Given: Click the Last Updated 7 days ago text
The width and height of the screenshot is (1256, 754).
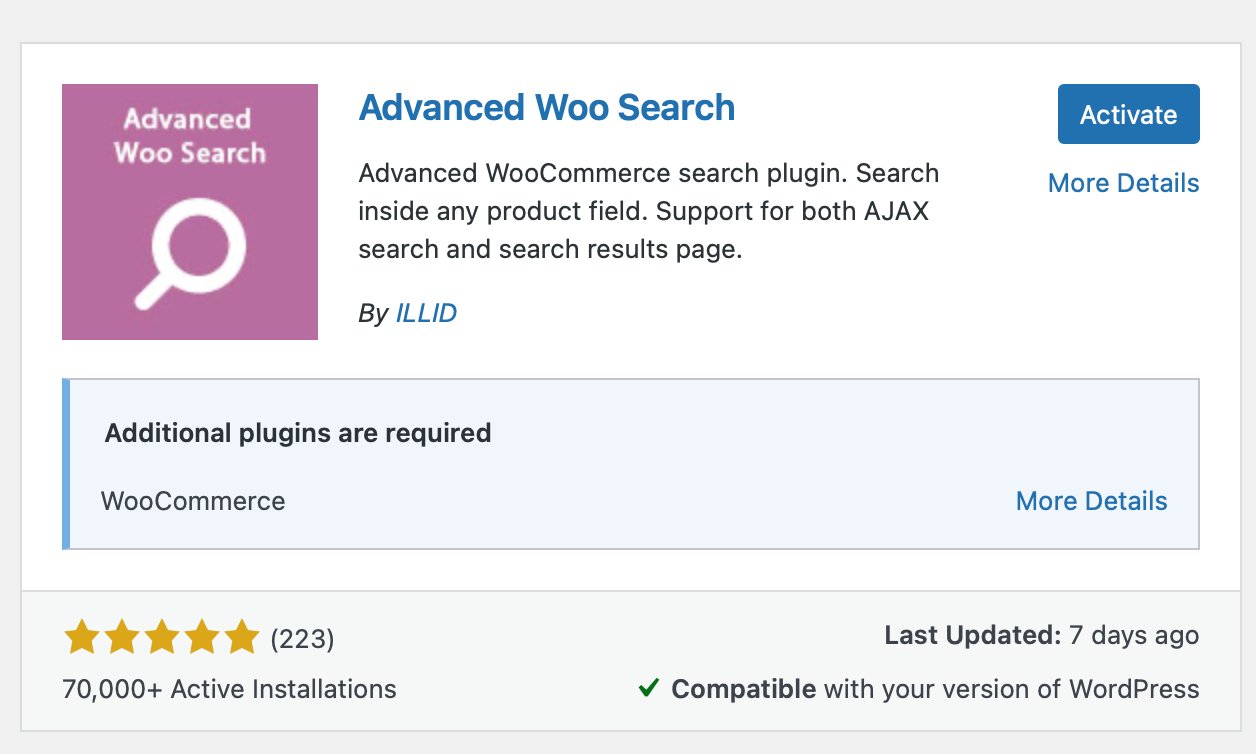Looking at the screenshot, I should click(x=1041, y=635).
